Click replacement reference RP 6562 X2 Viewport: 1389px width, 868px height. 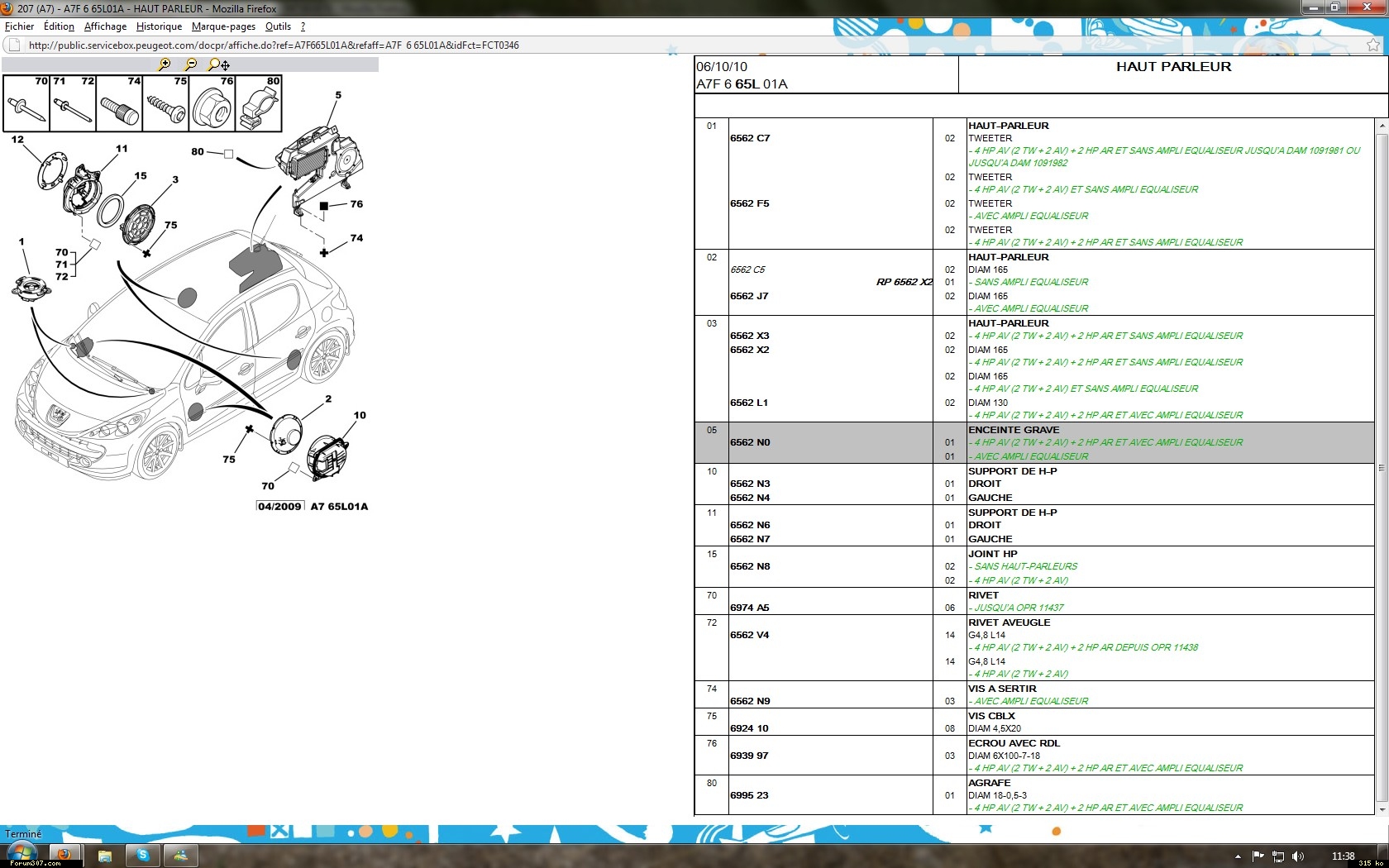tap(905, 282)
